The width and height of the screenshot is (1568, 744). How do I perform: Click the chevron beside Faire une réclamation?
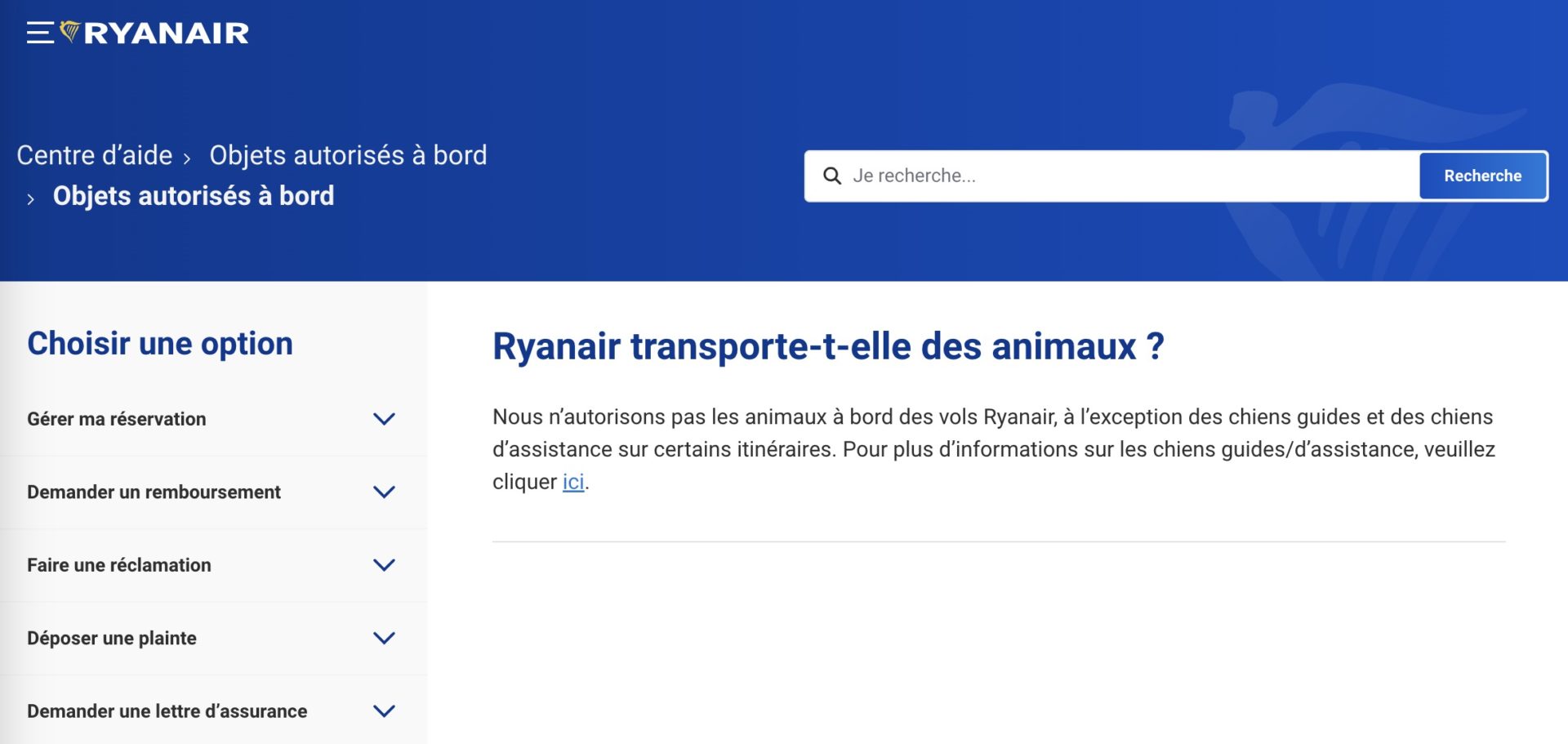[x=382, y=564]
